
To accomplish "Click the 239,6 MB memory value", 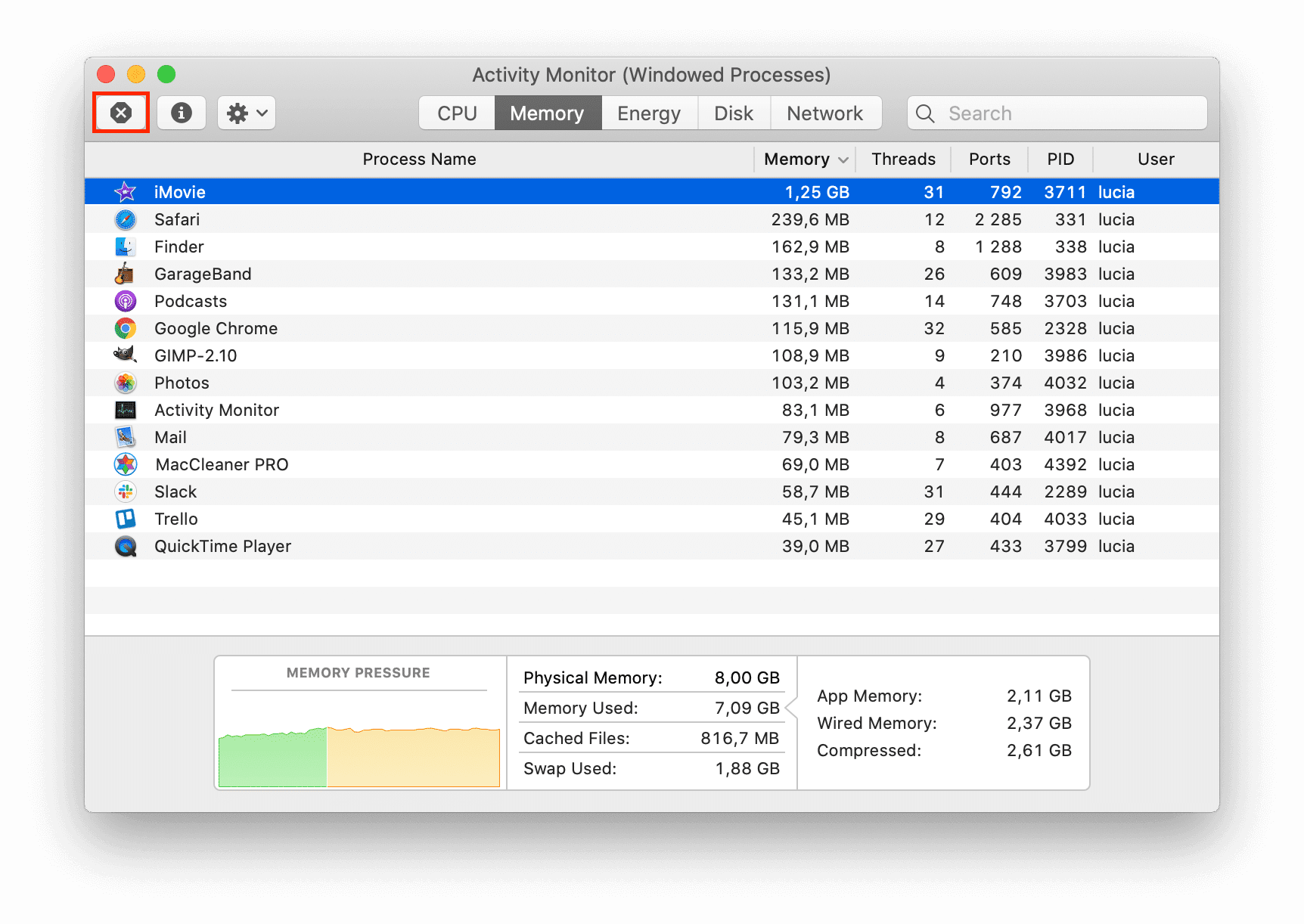I will click(x=810, y=219).
